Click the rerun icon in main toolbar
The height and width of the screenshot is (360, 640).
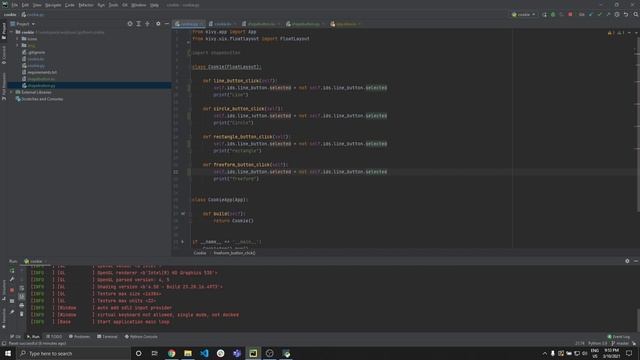tap(545, 15)
